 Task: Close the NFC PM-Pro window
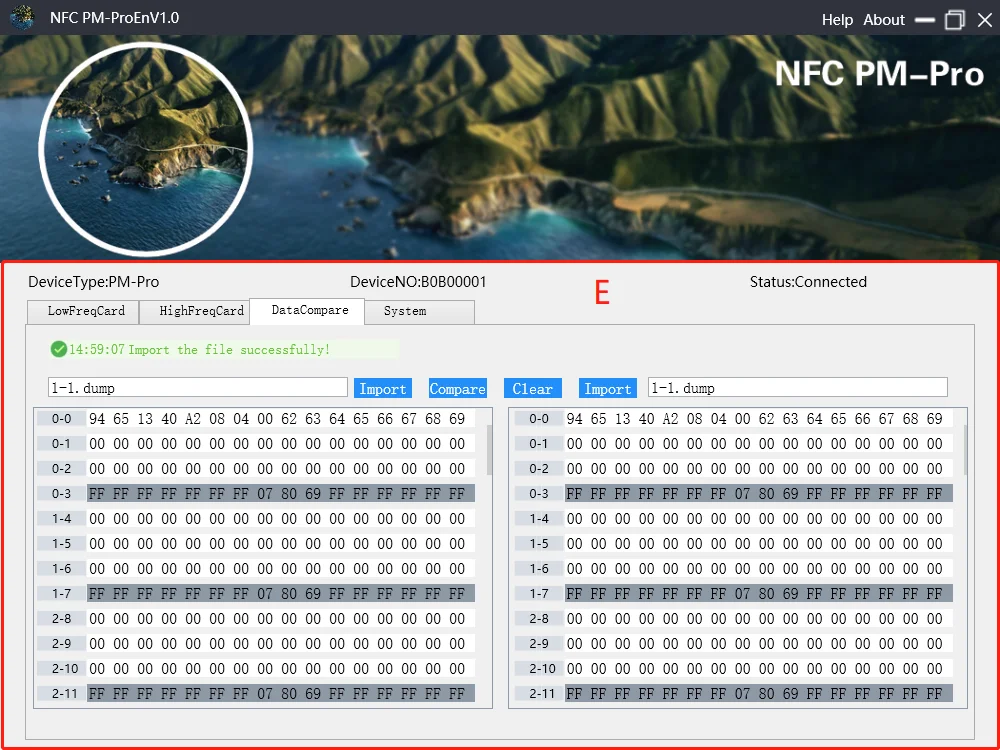point(985,20)
